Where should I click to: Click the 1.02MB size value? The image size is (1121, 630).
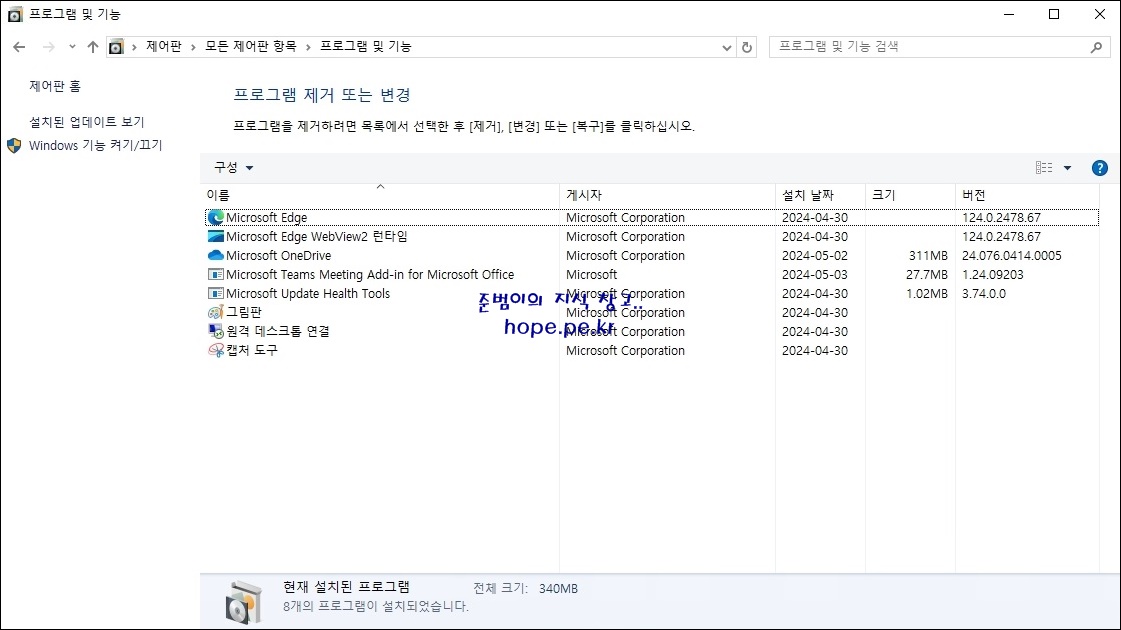click(x=927, y=293)
